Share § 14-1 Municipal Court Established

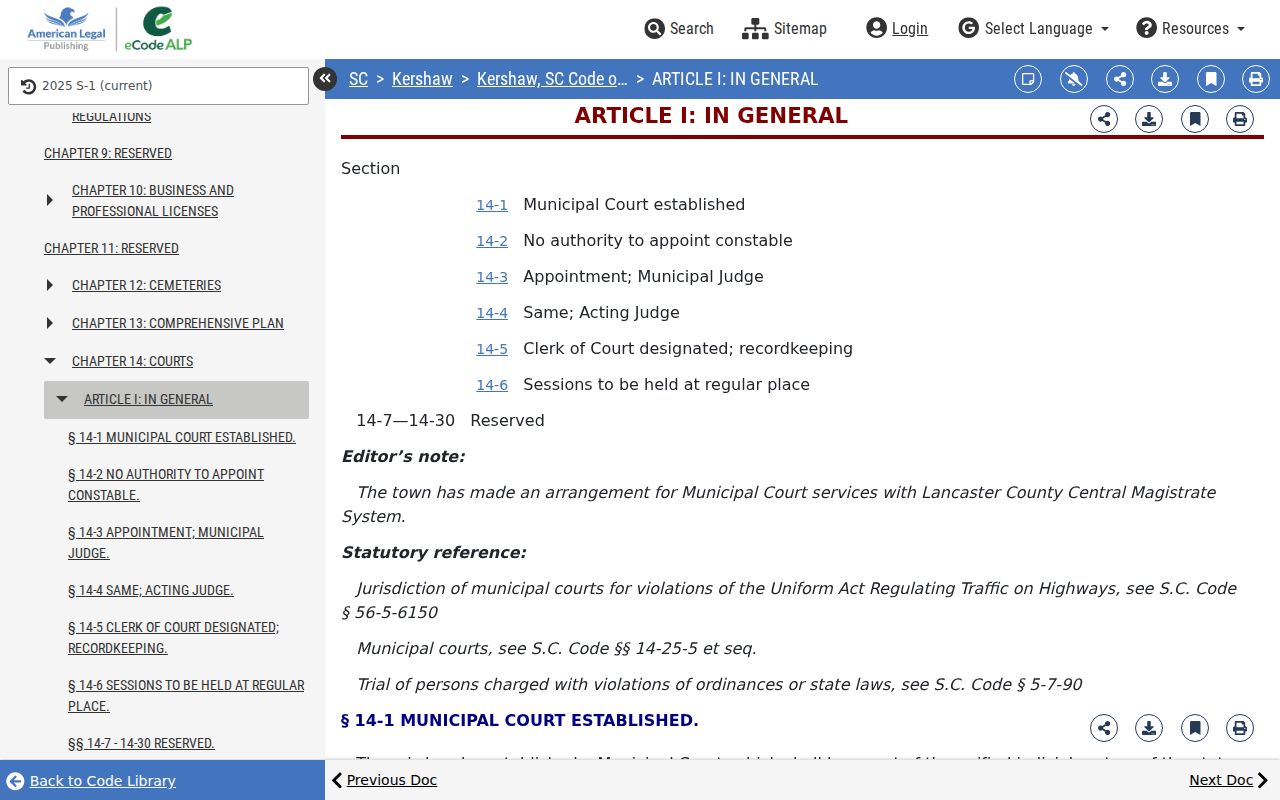pyautogui.click(x=1104, y=728)
